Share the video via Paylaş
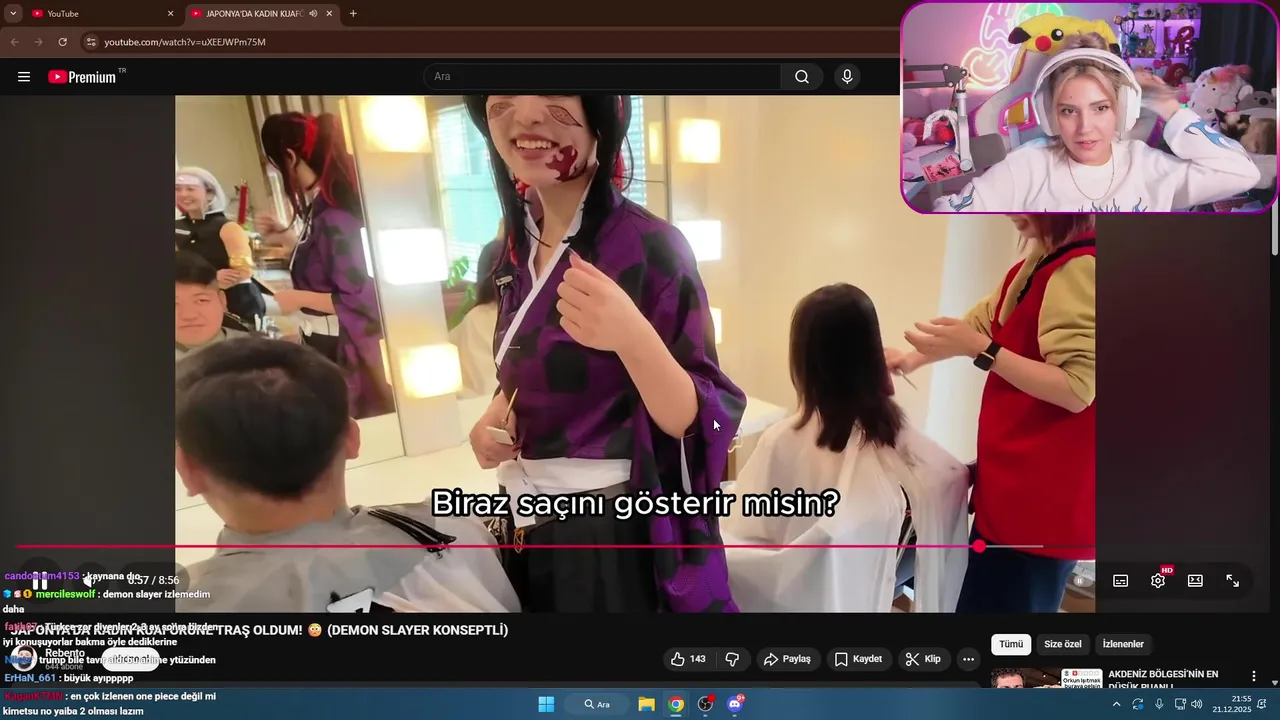Image resolution: width=1280 pixels, height=720 pixels. tap(787, 659)
